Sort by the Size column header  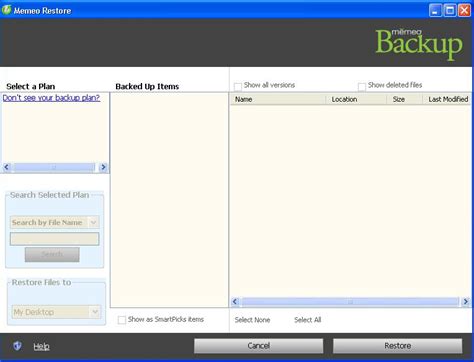coord(405,99)
